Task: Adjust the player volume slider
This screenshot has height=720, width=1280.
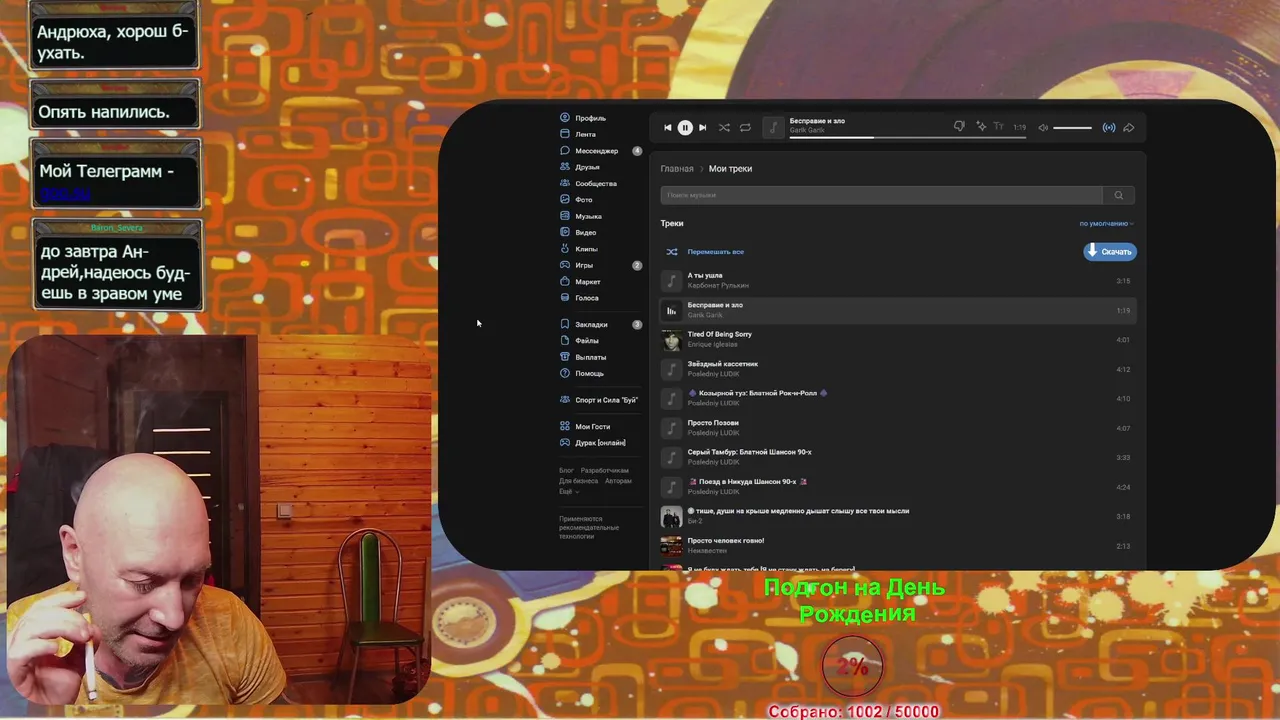Action: click(1073, 128)
